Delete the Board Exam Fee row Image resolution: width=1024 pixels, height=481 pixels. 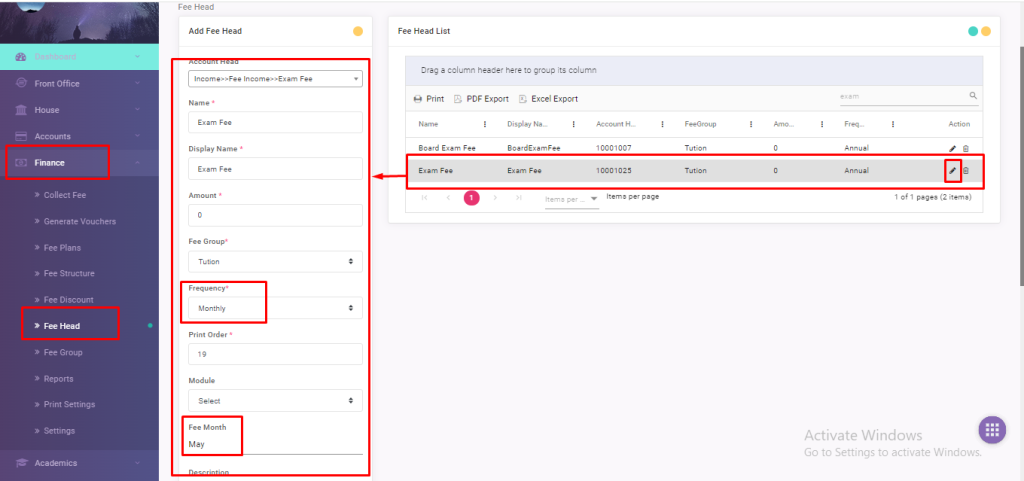pos(965,148)
